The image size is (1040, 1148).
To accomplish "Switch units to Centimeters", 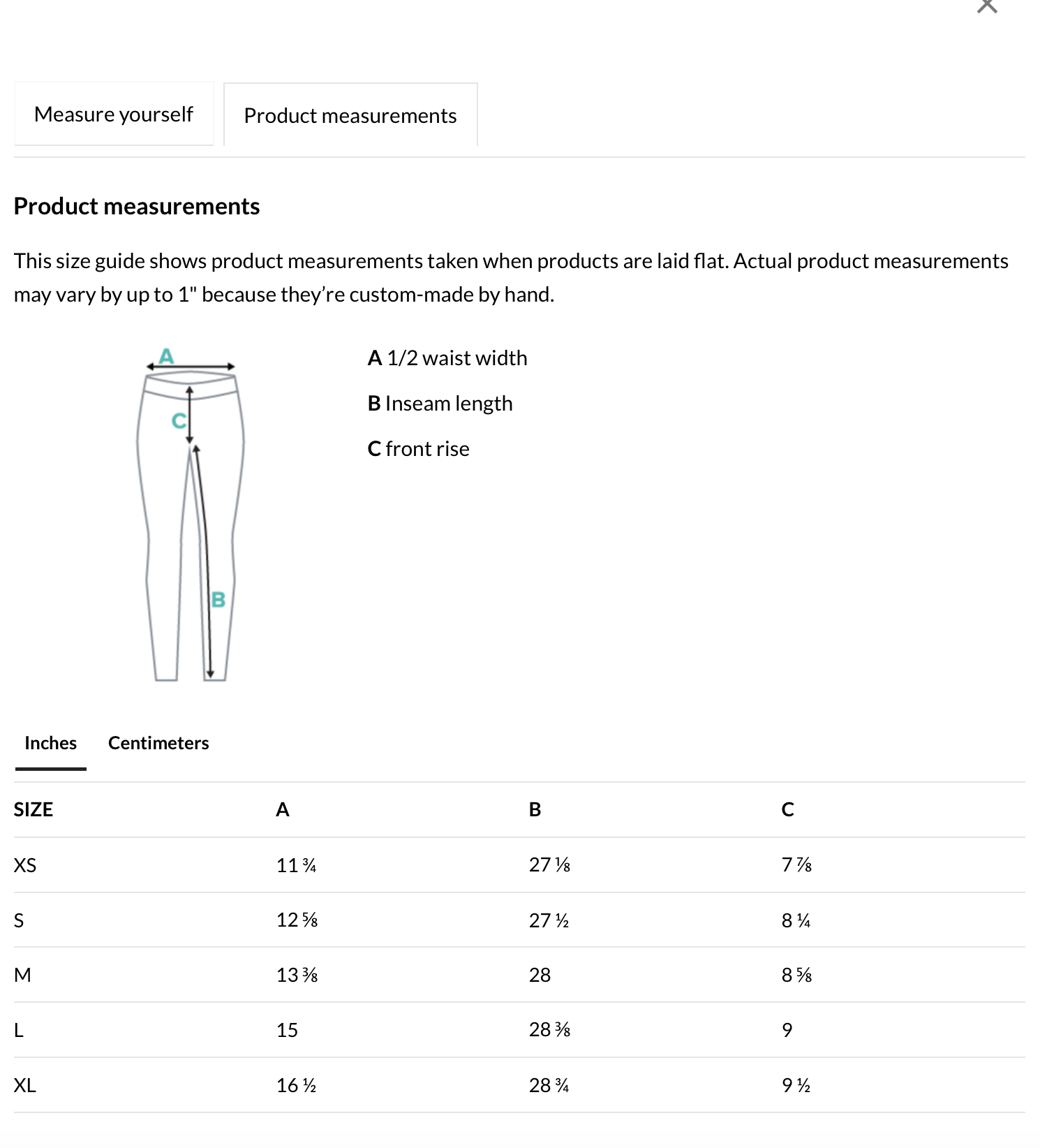I will tap(158, 743).
